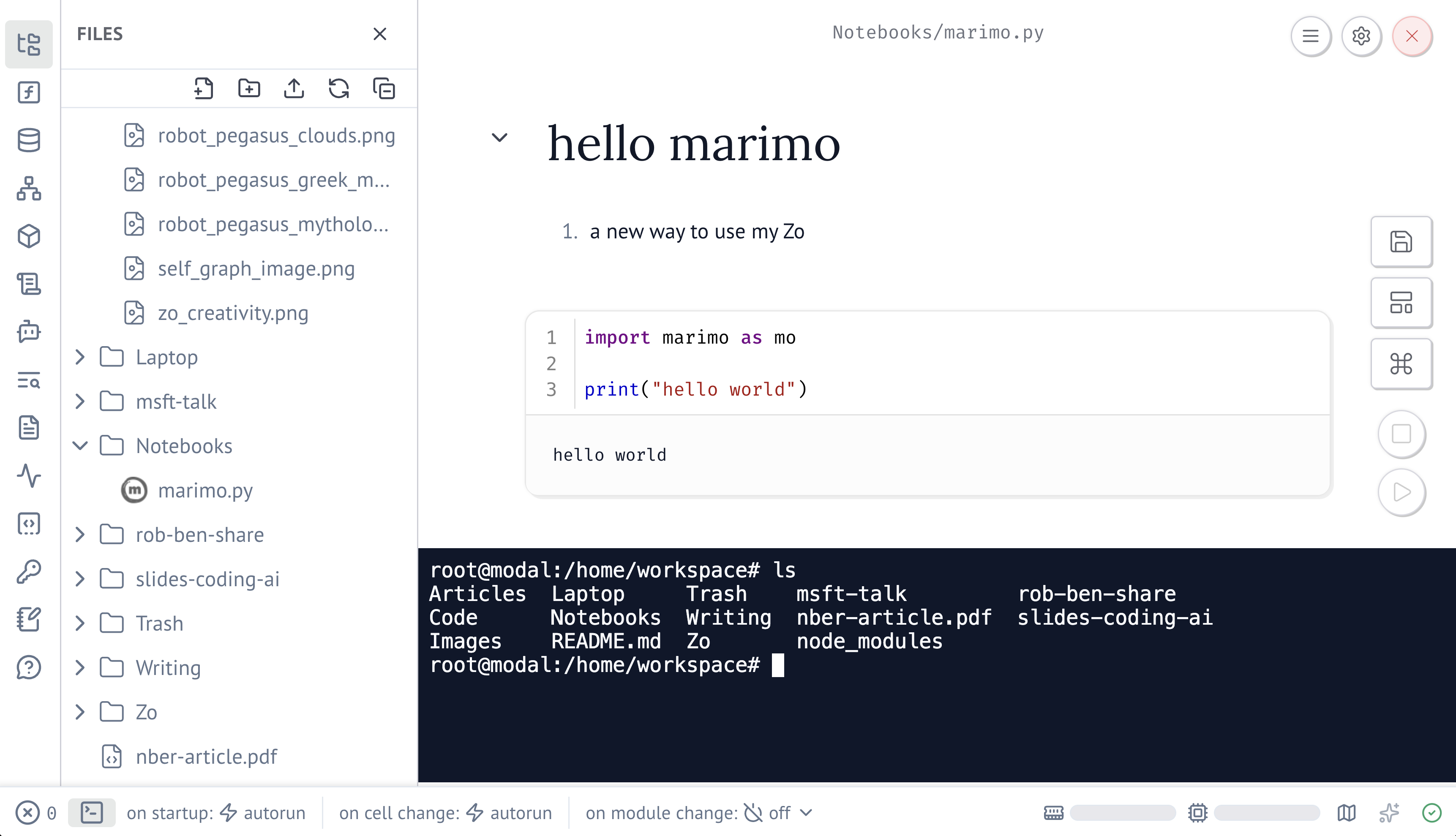Close the FILES panel
Screen dimensions: 1456x836
[x=380, y=34]
